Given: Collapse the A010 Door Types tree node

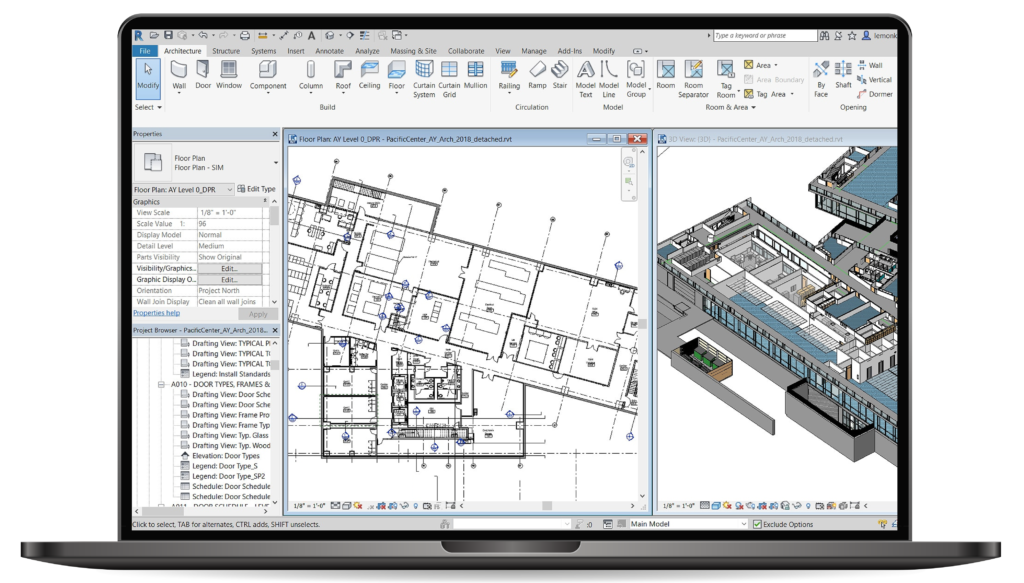Looking at the screenshot, I should pos(161,383).
